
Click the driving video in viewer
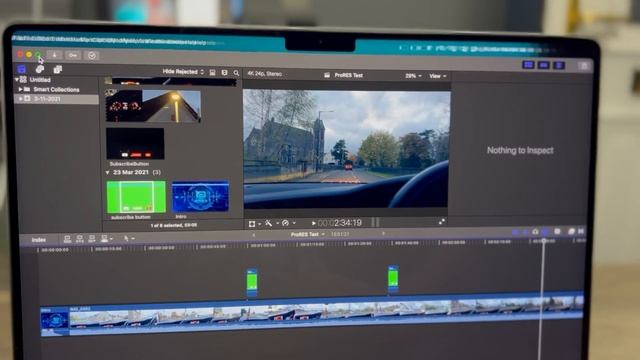point(347,149)
